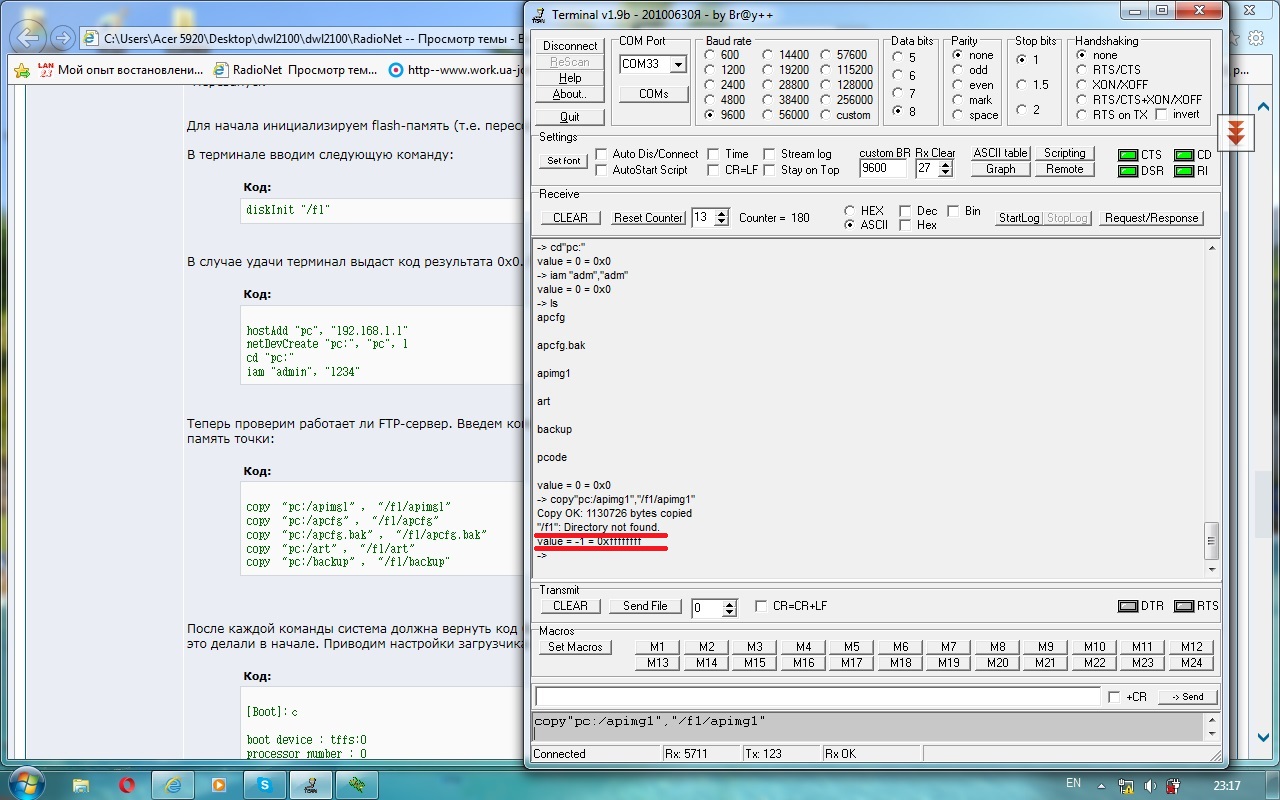
Task: Click the red double-arrow download icon
Action: tap(1236, 133)
